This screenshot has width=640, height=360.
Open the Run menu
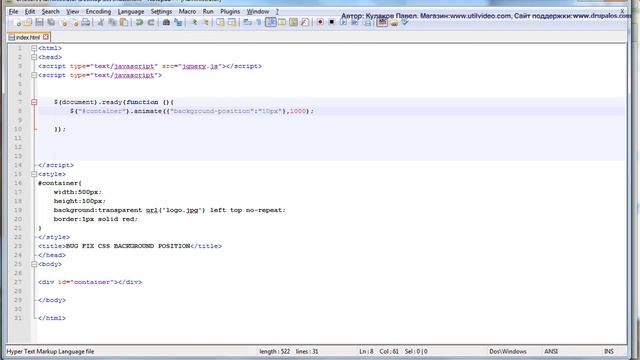pyautogui.click(x=208, y=11)
